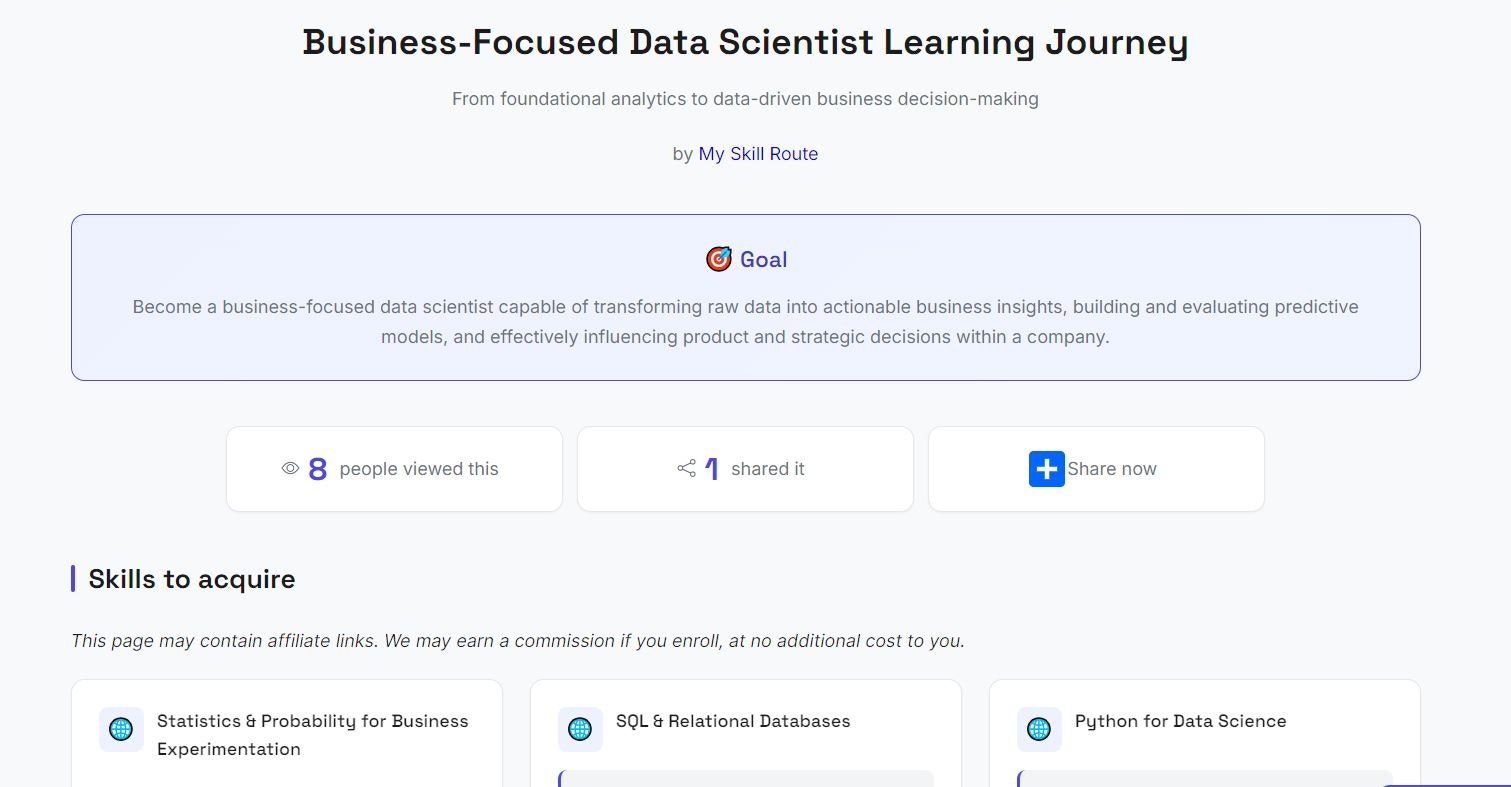Click the target icon beside Goal
1511x787 pixels.
[x=719, y=260]
